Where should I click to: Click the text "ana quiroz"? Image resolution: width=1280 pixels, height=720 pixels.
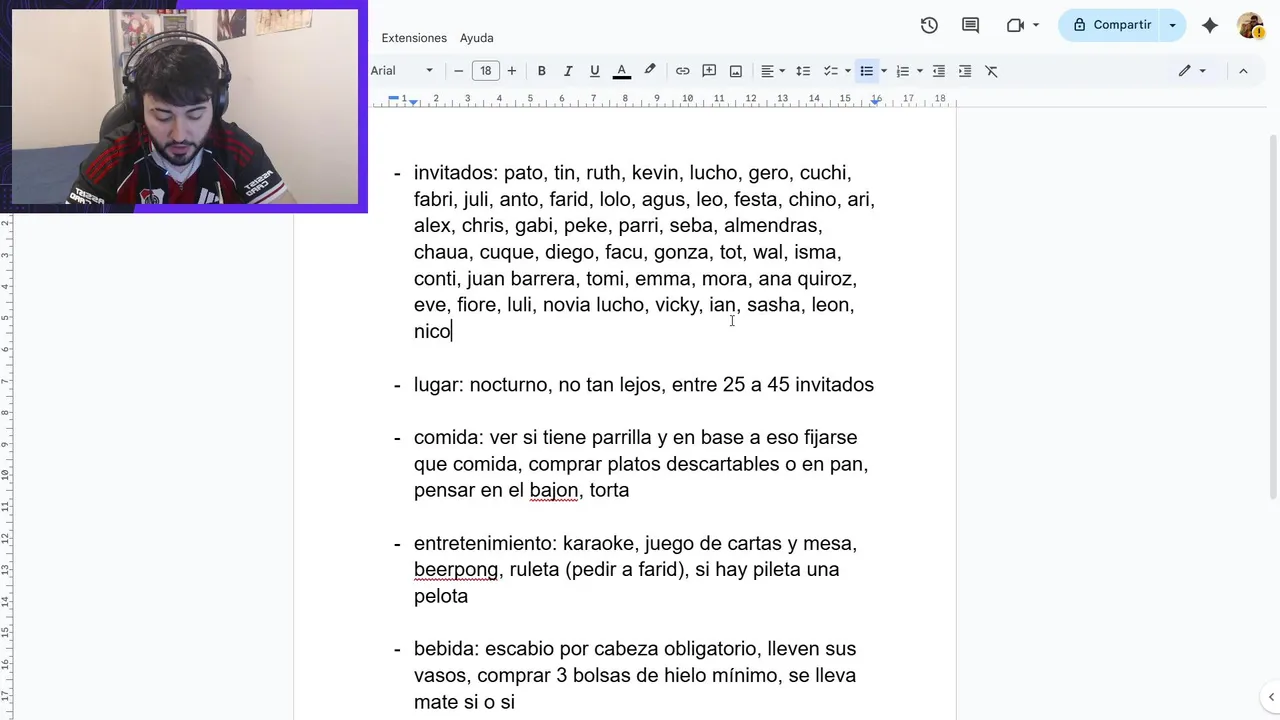tap(806, 278)
